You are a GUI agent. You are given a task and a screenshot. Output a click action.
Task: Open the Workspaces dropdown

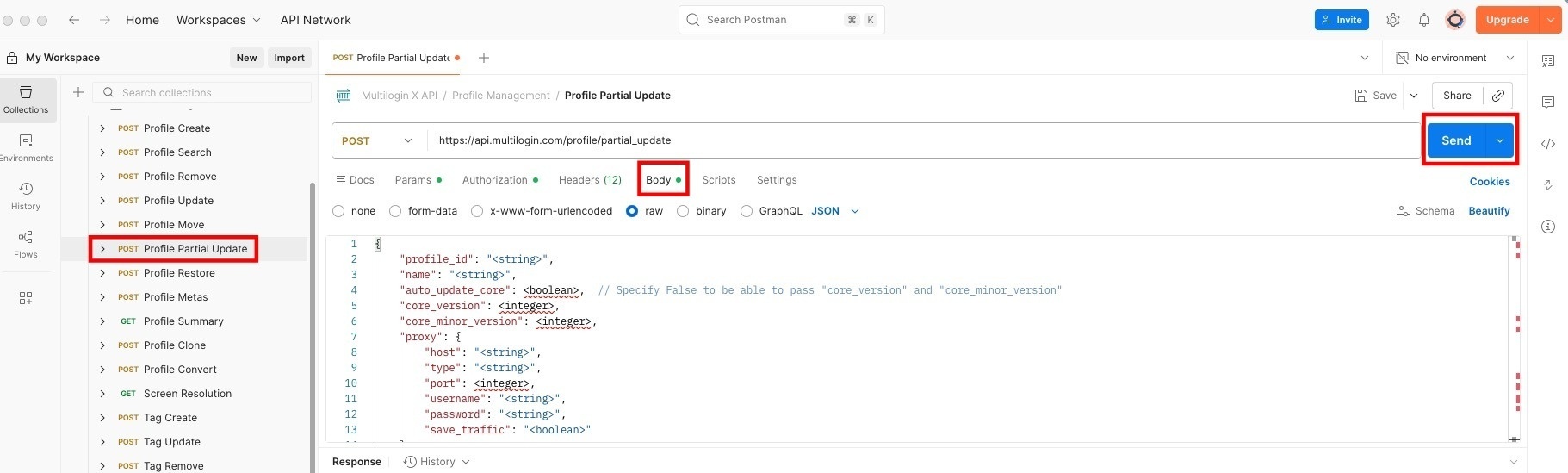pos(218,20)
